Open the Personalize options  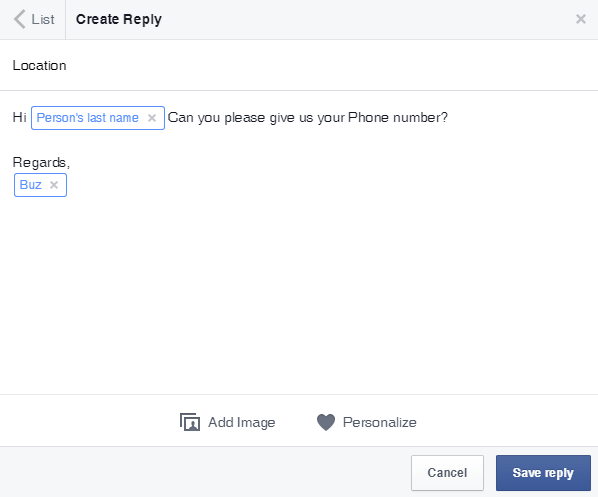click(x=367, y=422)
